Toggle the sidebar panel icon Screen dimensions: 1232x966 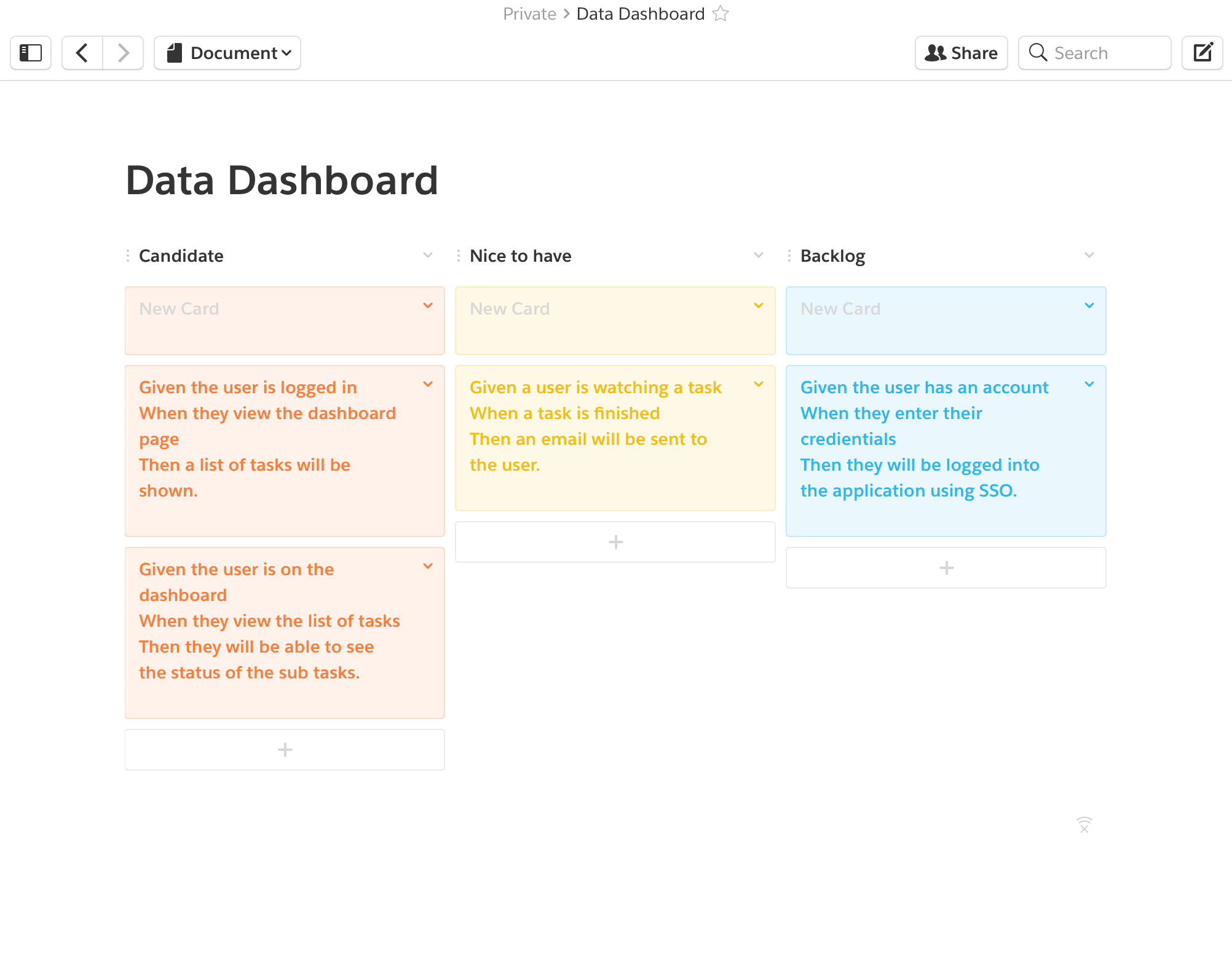coord(31,53)
